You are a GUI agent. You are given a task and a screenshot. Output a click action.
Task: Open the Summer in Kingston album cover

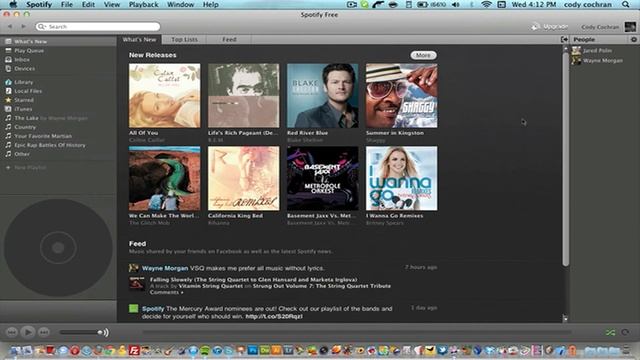[402, 96]
